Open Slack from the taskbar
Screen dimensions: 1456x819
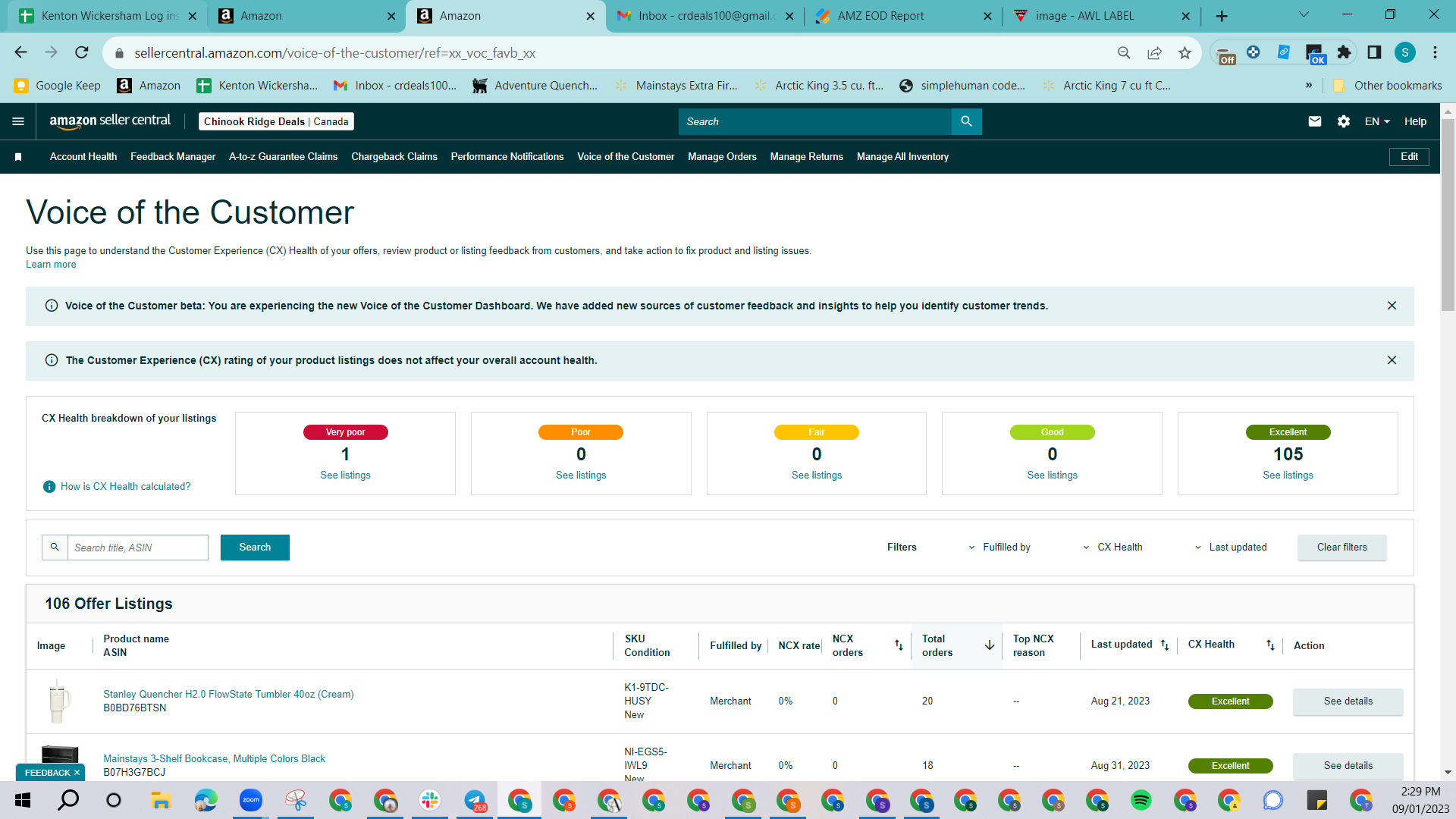click(430, 800)
